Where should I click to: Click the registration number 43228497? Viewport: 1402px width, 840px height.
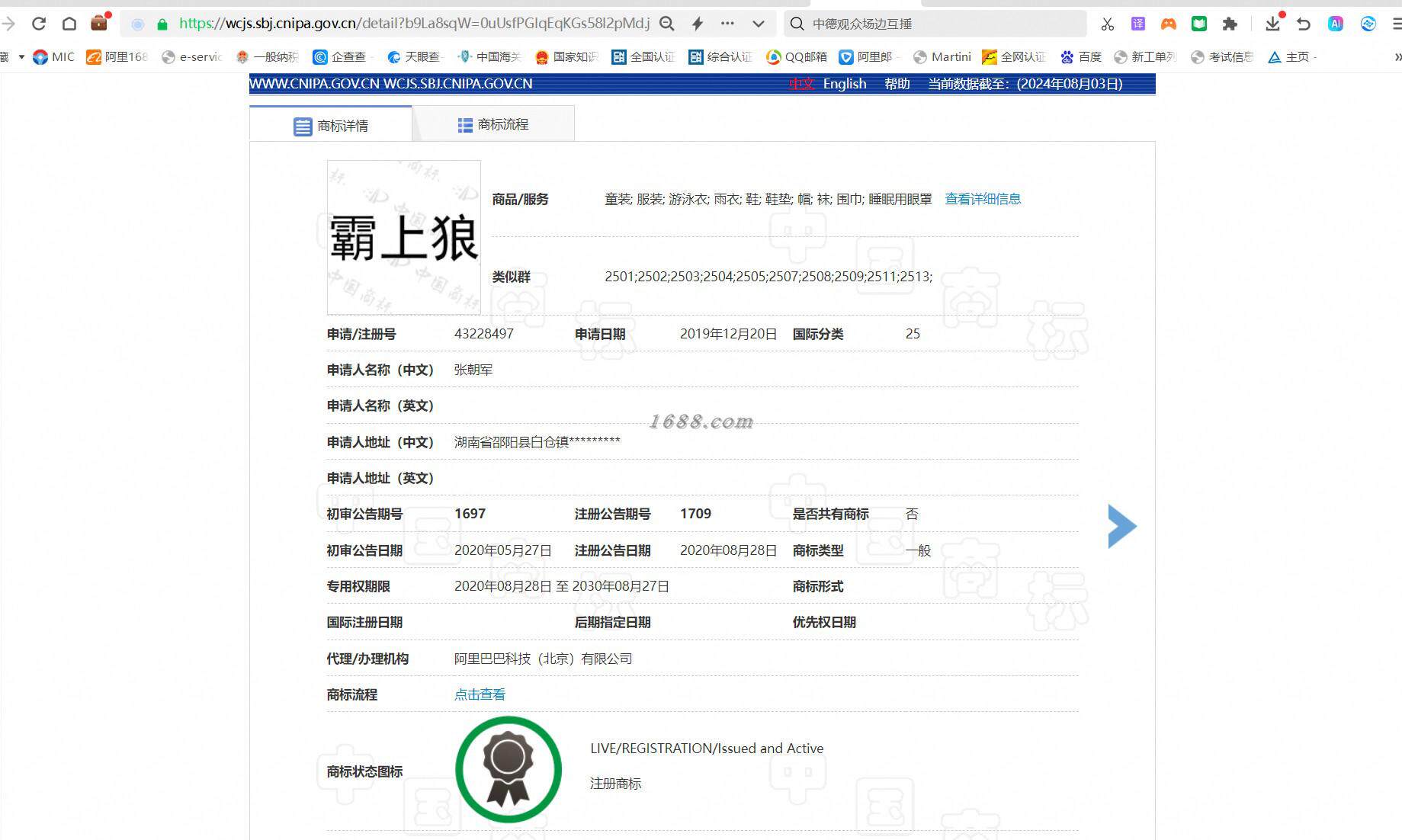484,334
